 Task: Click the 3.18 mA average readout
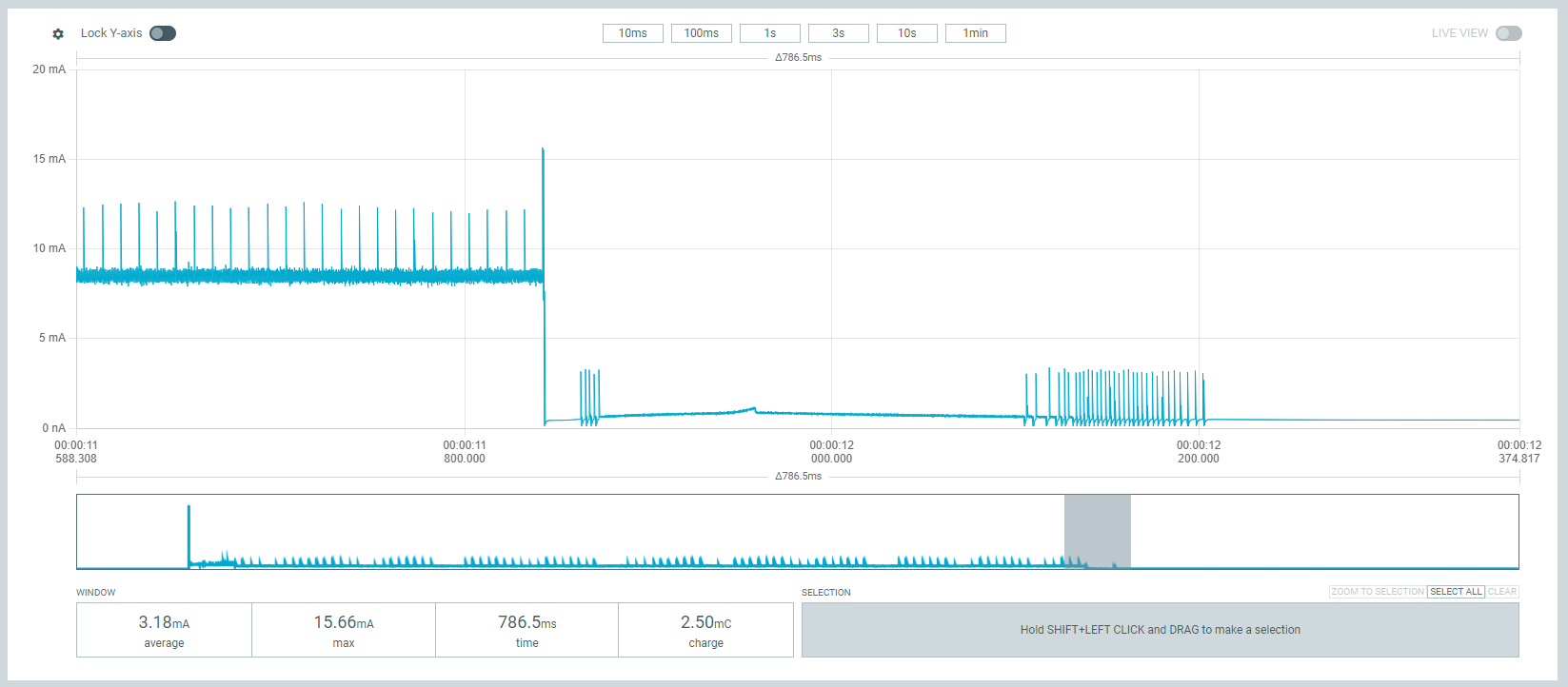(x=164, y=630)
